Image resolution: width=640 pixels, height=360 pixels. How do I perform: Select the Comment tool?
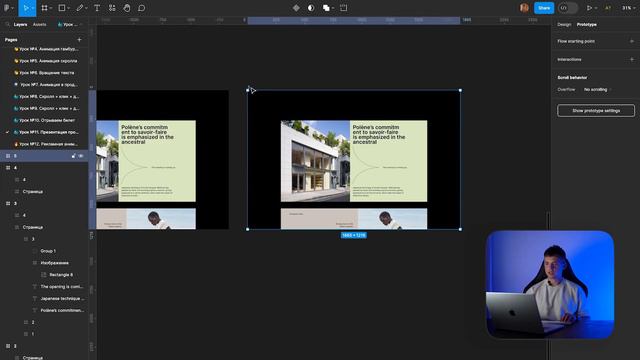(x=142, y=8)
